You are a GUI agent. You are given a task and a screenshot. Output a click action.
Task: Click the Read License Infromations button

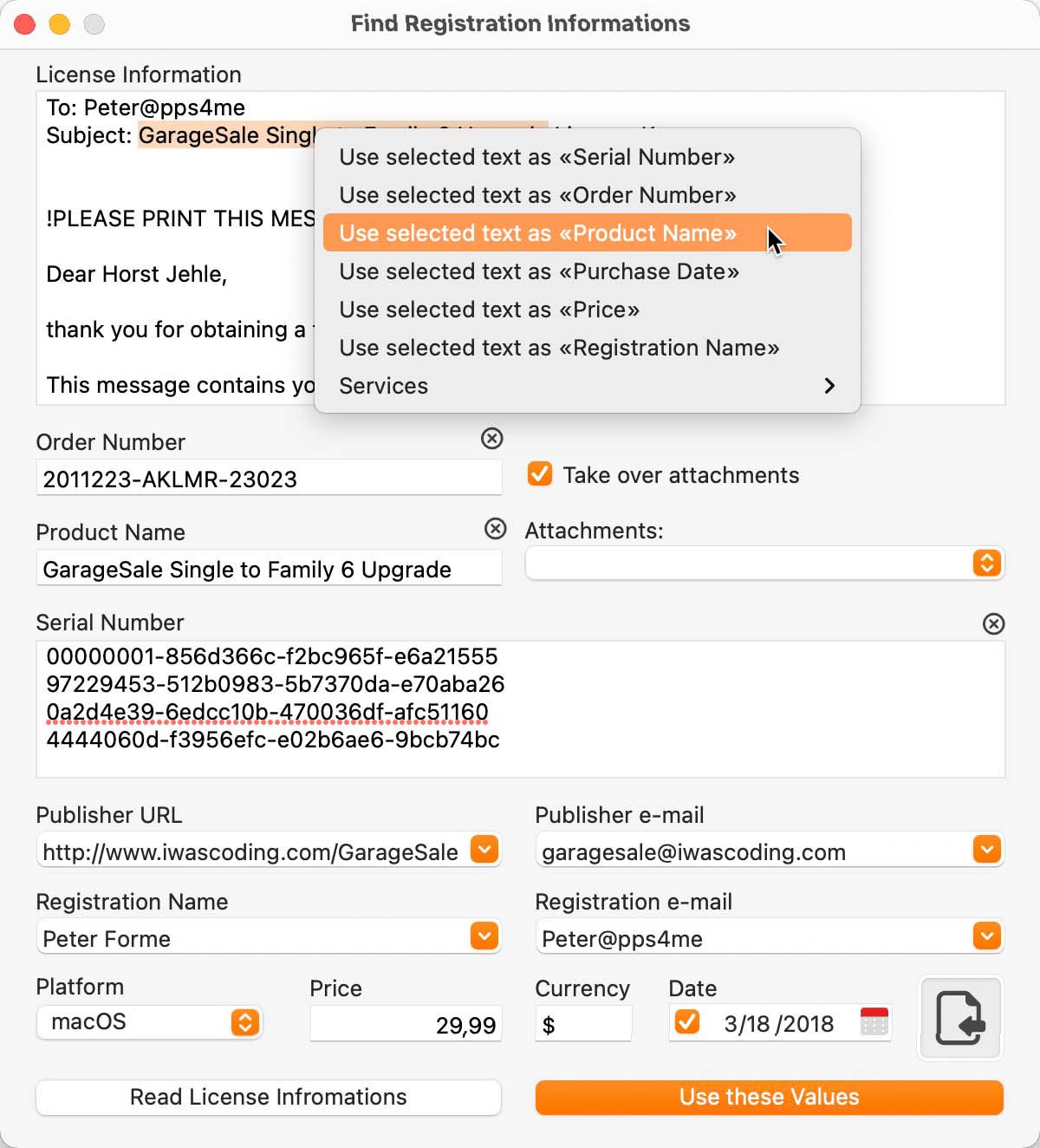coord(269,1097)
